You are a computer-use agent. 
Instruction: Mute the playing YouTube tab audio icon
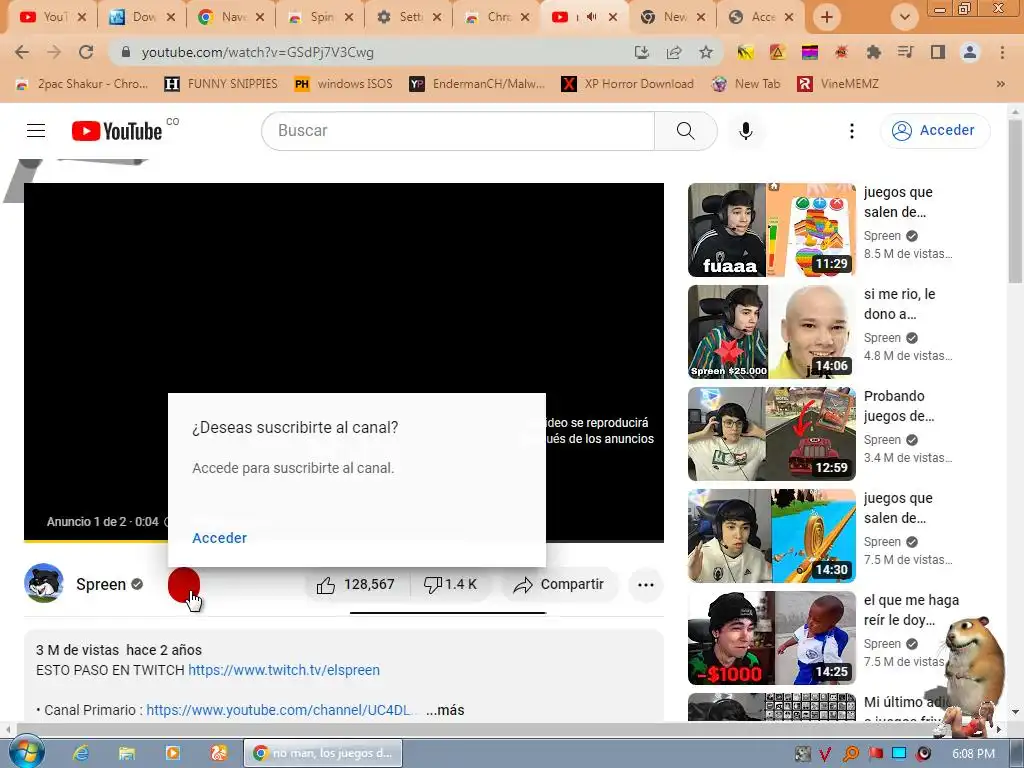[x=591, y=17]
